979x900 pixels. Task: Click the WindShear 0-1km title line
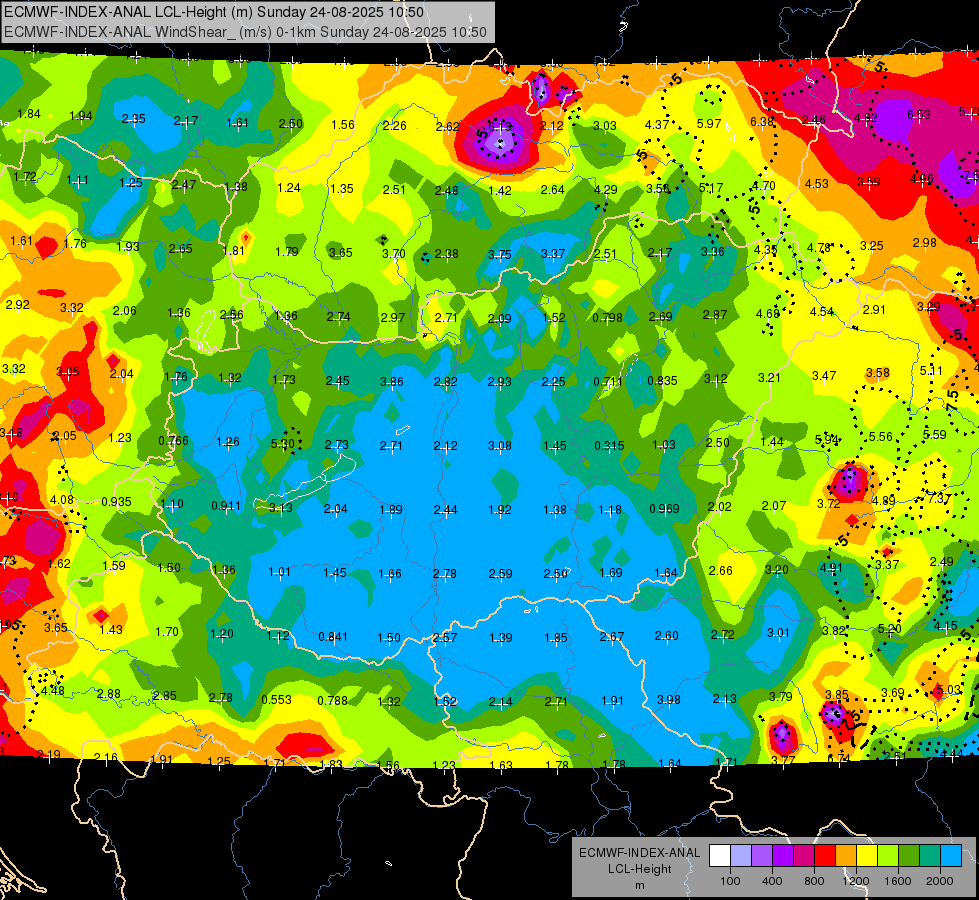pos(245,32)
